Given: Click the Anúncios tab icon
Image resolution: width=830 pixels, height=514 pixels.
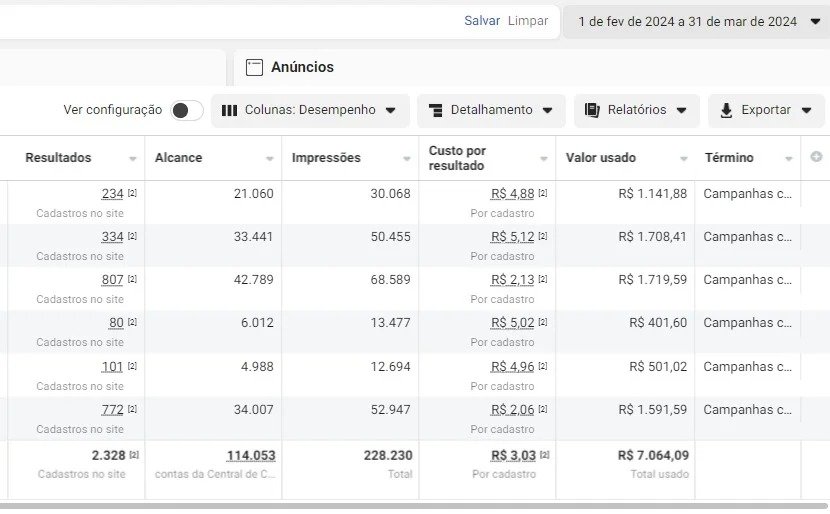Looking at the screenshot, I should pos(254,68).
